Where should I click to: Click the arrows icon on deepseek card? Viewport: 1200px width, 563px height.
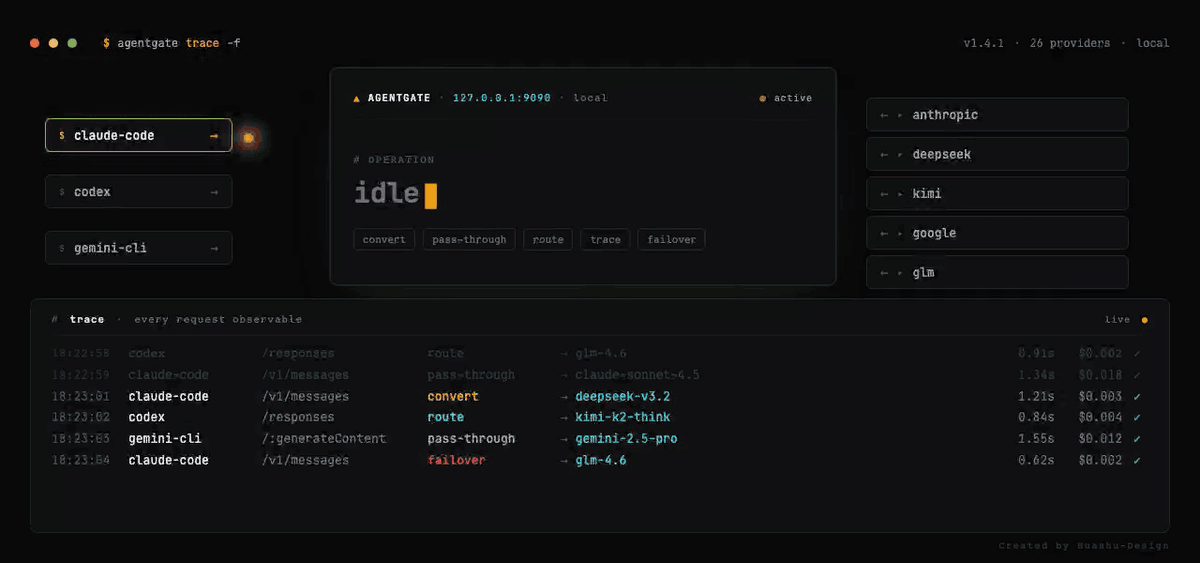[x=892, y=155]
